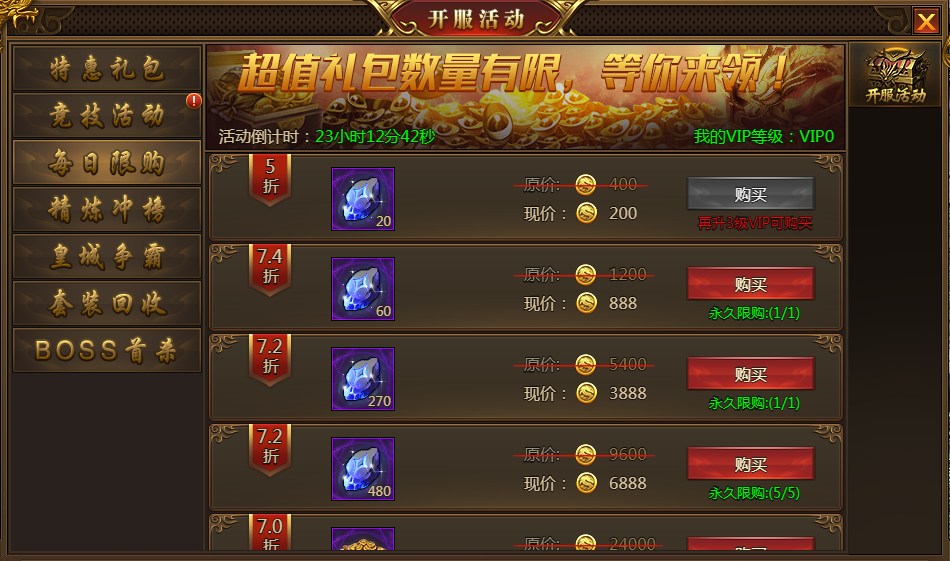
Task: Open the 开服活动 treasure chest icon
Action: point(895,75)
